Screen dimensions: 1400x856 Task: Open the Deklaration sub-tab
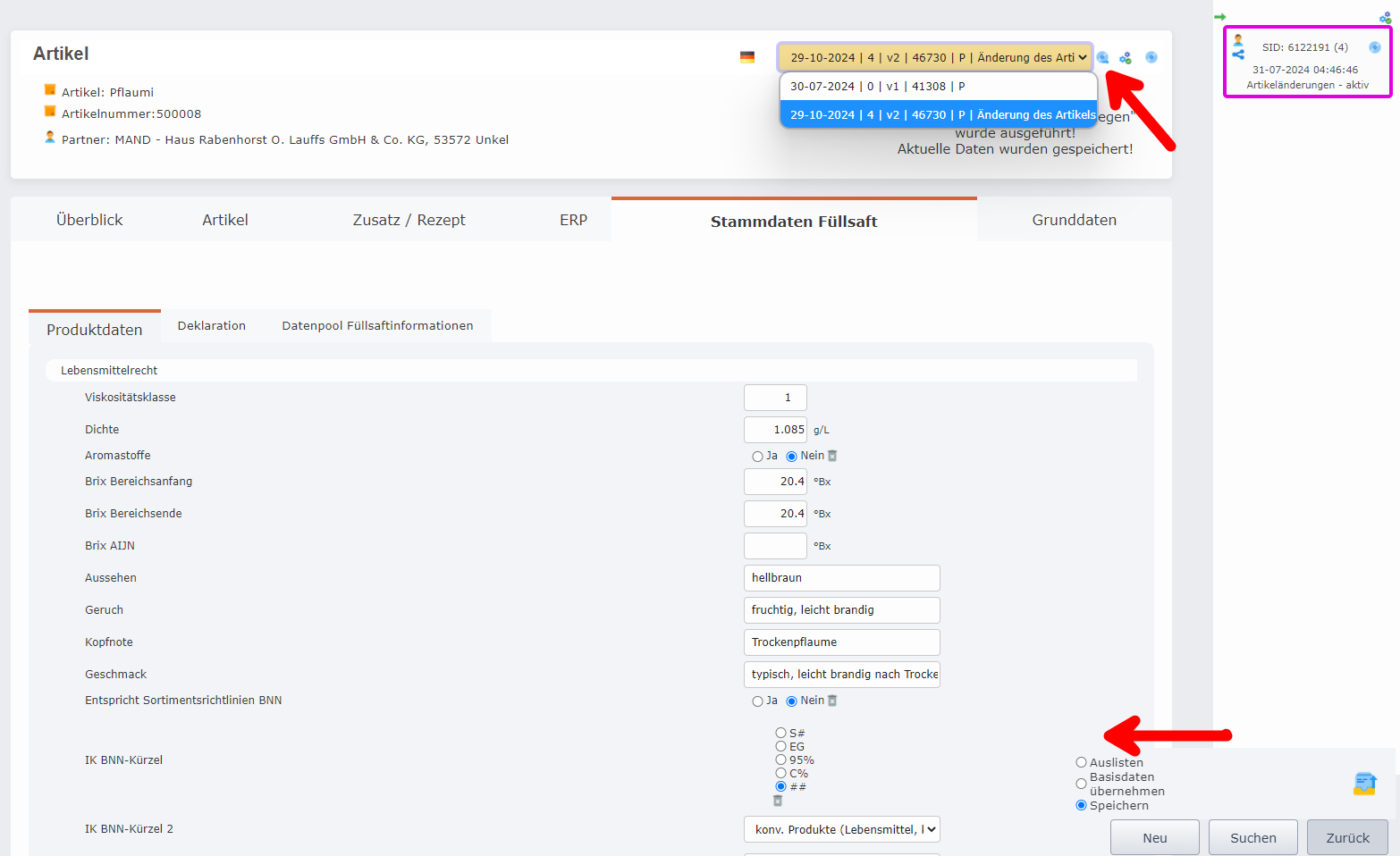click(x=212, y=326)
